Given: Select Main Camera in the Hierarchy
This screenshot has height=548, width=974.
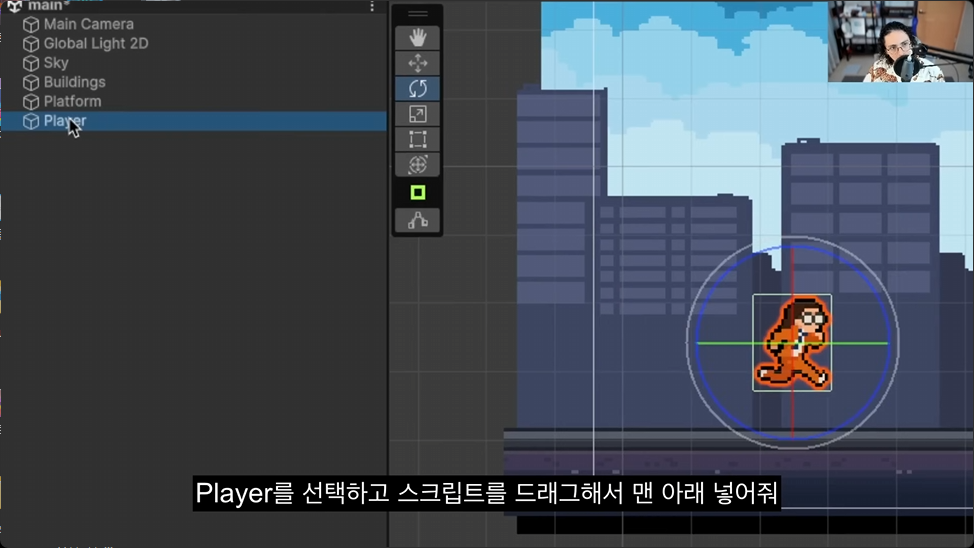Looking at the screenshot, I should (88, 24).
